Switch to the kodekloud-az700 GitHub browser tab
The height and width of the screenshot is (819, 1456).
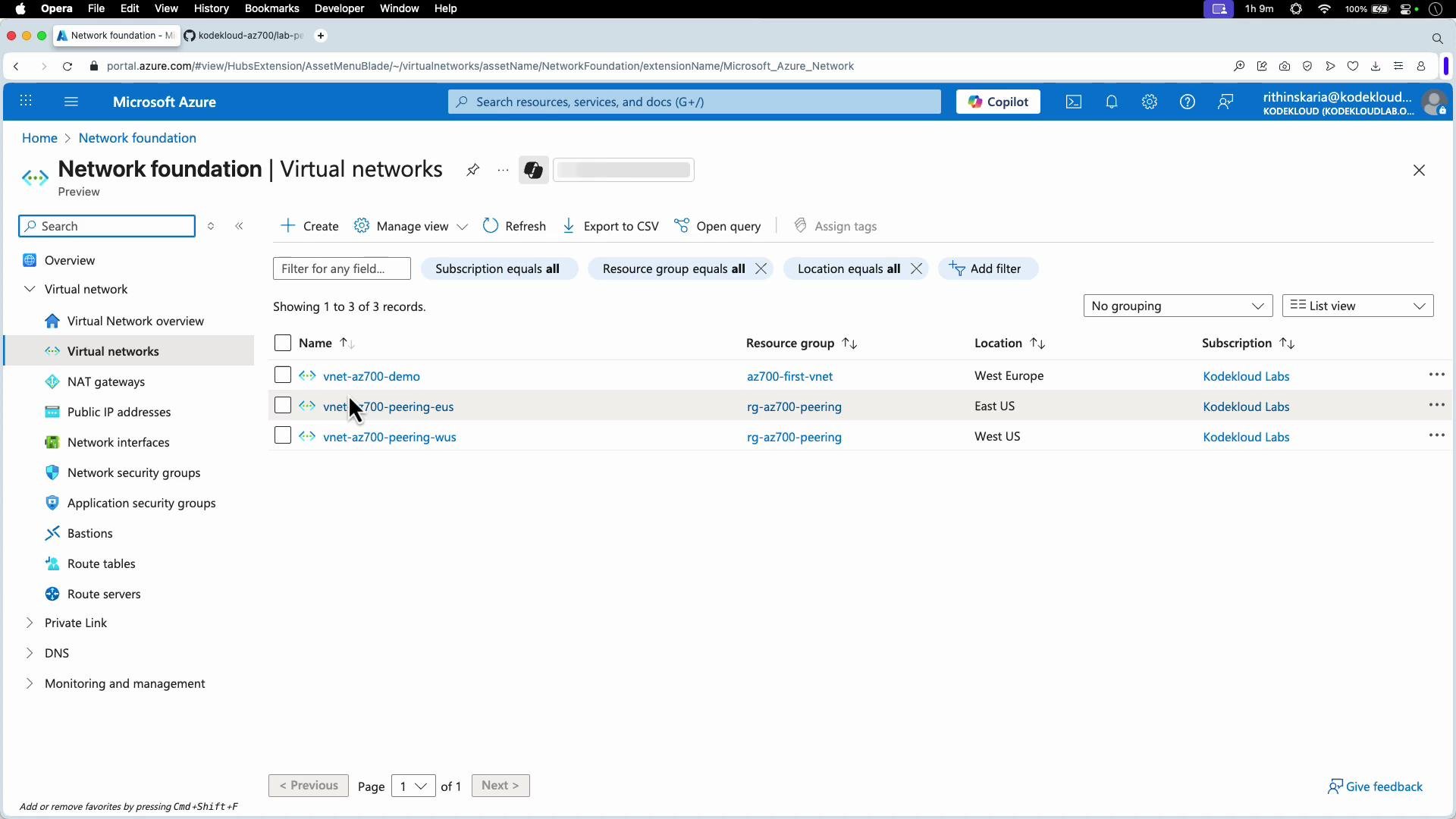click(244, 36)
